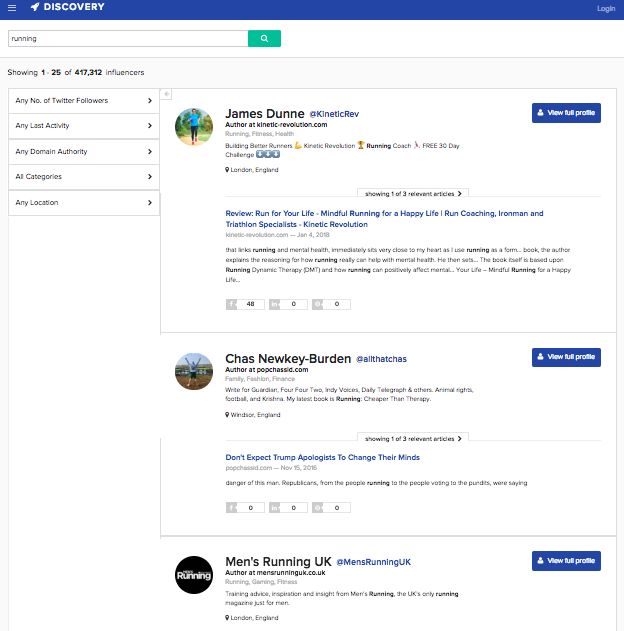Click Facebook share count 48 for James Dunne
Screen dimensions: 624x631
point(245,304)
